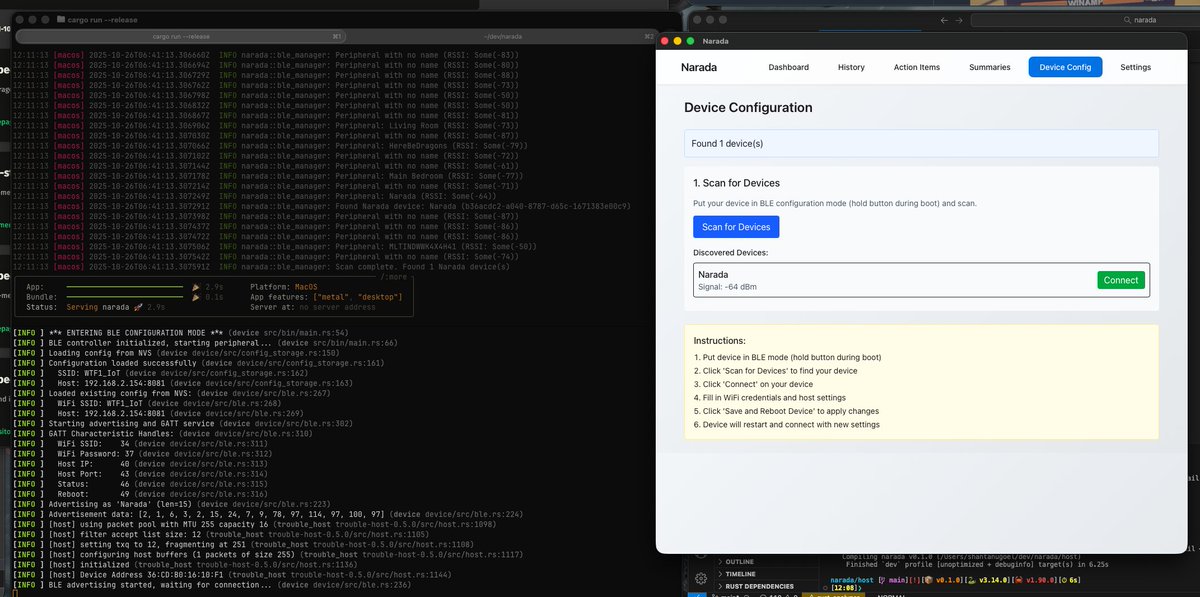This screenshot has height=597, width=1200.
Task: Click the '1. Scan for Devices' heading
Action: pyautogui.click(x=736, y=183)
